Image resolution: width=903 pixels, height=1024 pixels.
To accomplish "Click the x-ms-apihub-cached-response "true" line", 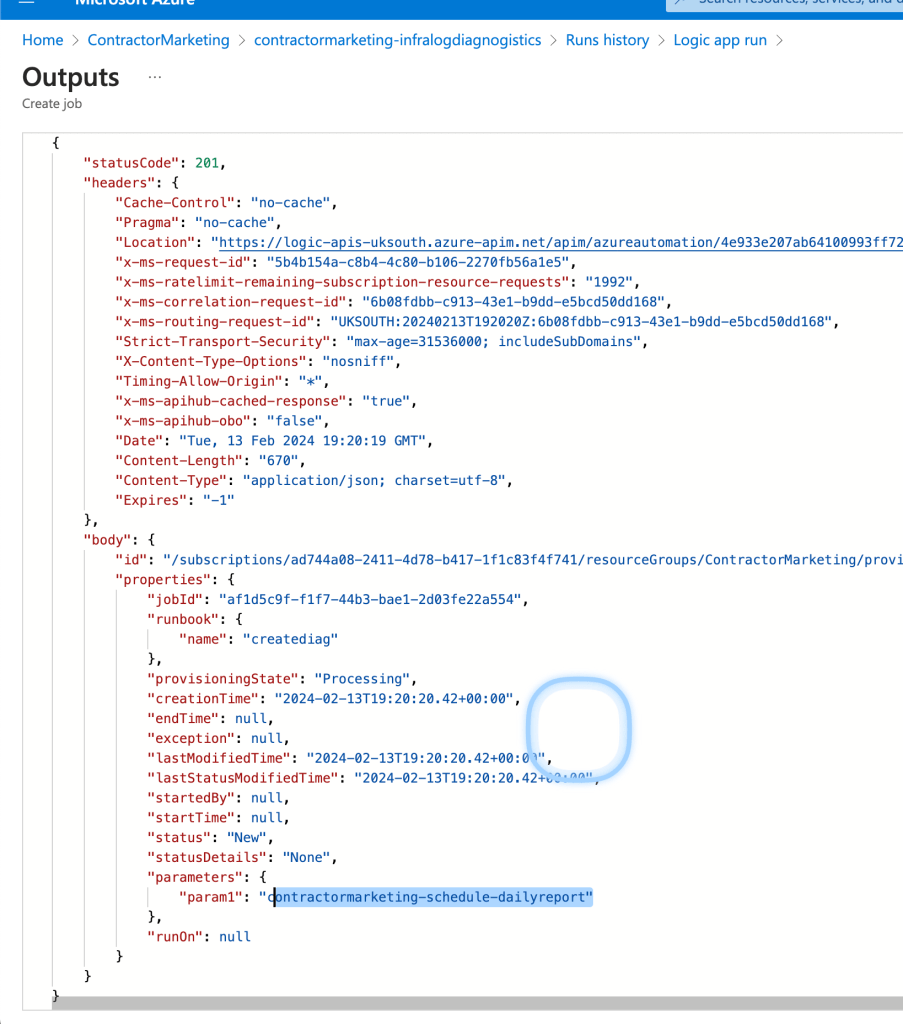I will pyautogui.click(x=266, y=401).
